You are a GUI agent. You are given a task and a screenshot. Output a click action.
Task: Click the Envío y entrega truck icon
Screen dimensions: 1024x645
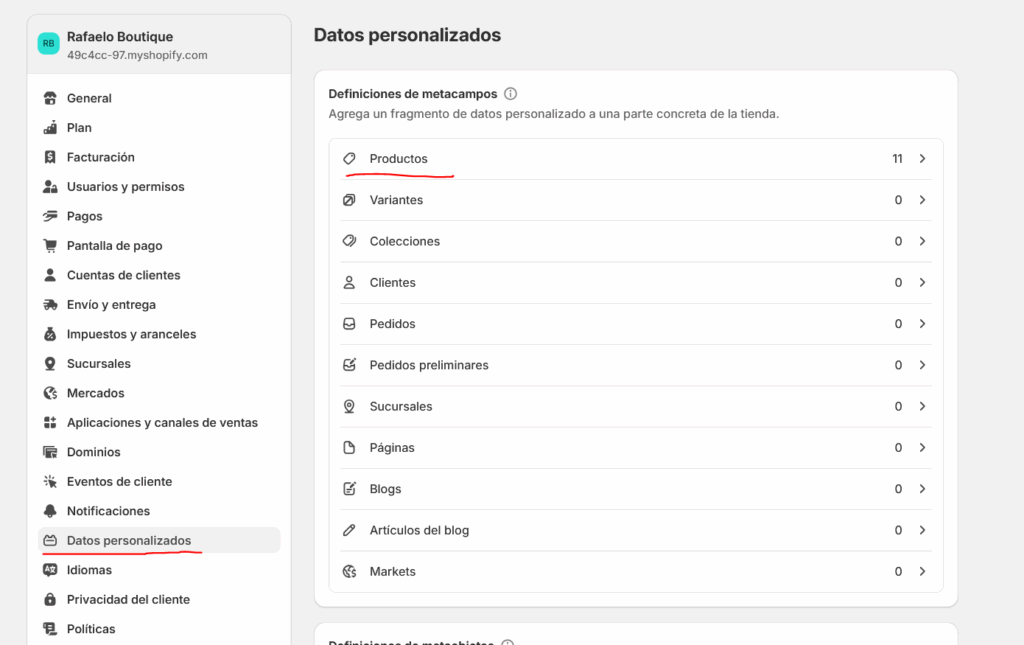50,305
